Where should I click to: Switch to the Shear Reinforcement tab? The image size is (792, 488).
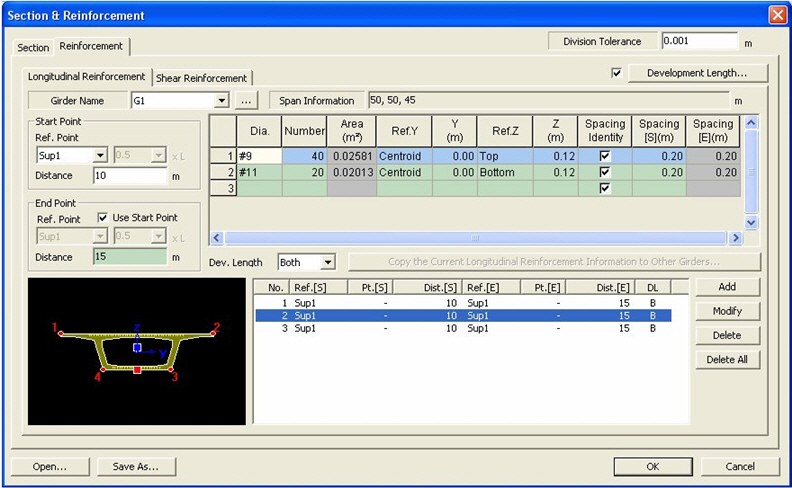pyautogui.click(x=201, y=78)
